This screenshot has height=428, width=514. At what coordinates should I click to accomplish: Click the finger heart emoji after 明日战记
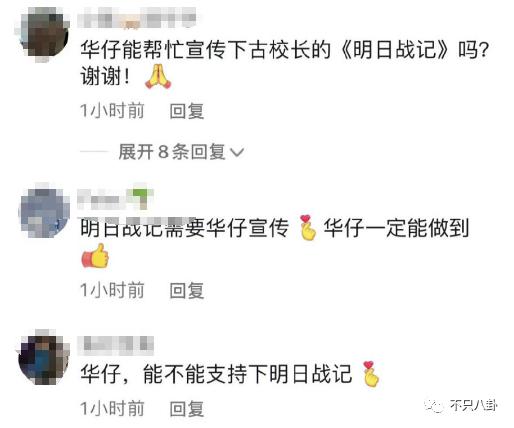pos(370,374)
